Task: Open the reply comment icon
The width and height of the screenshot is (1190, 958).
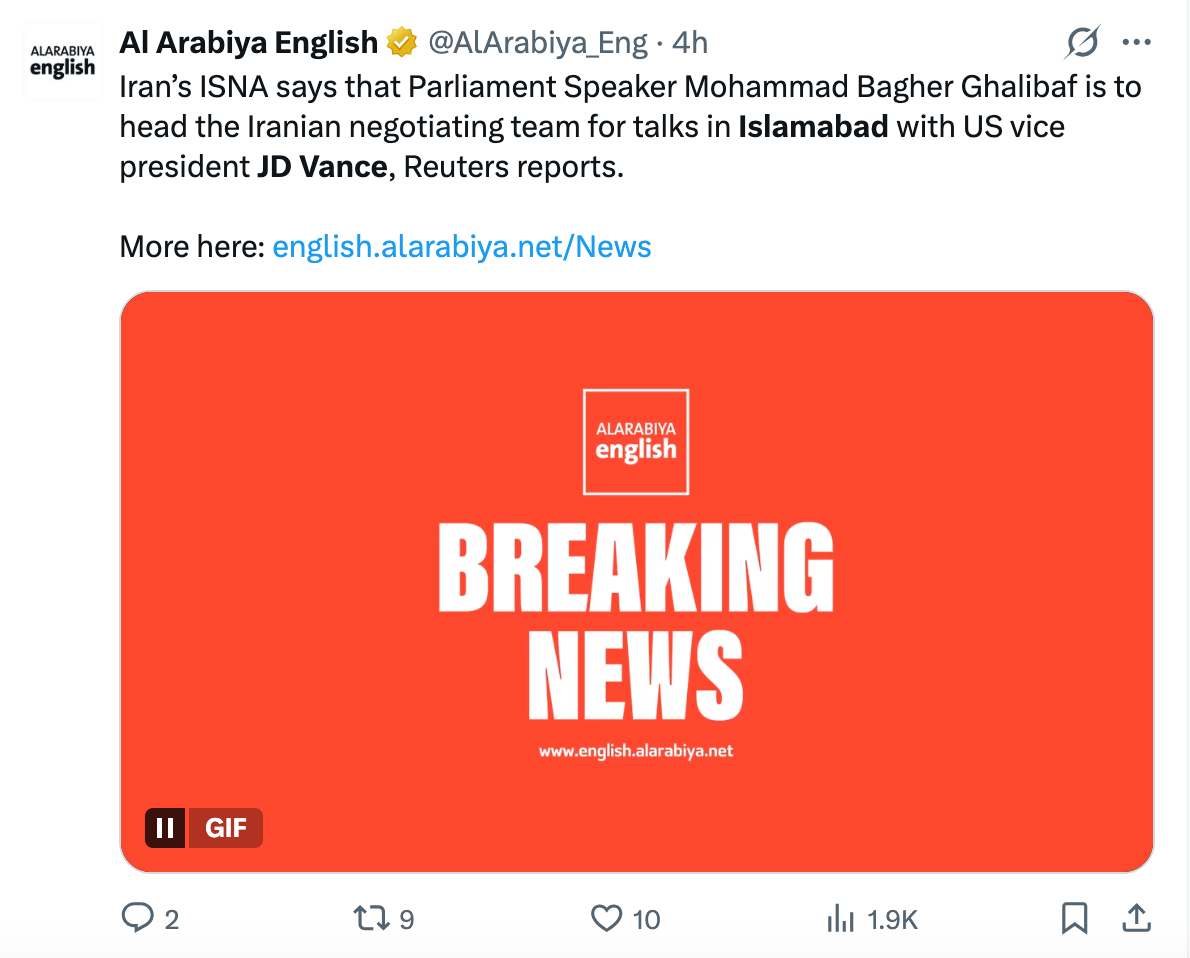Action: tap(137, 918)
